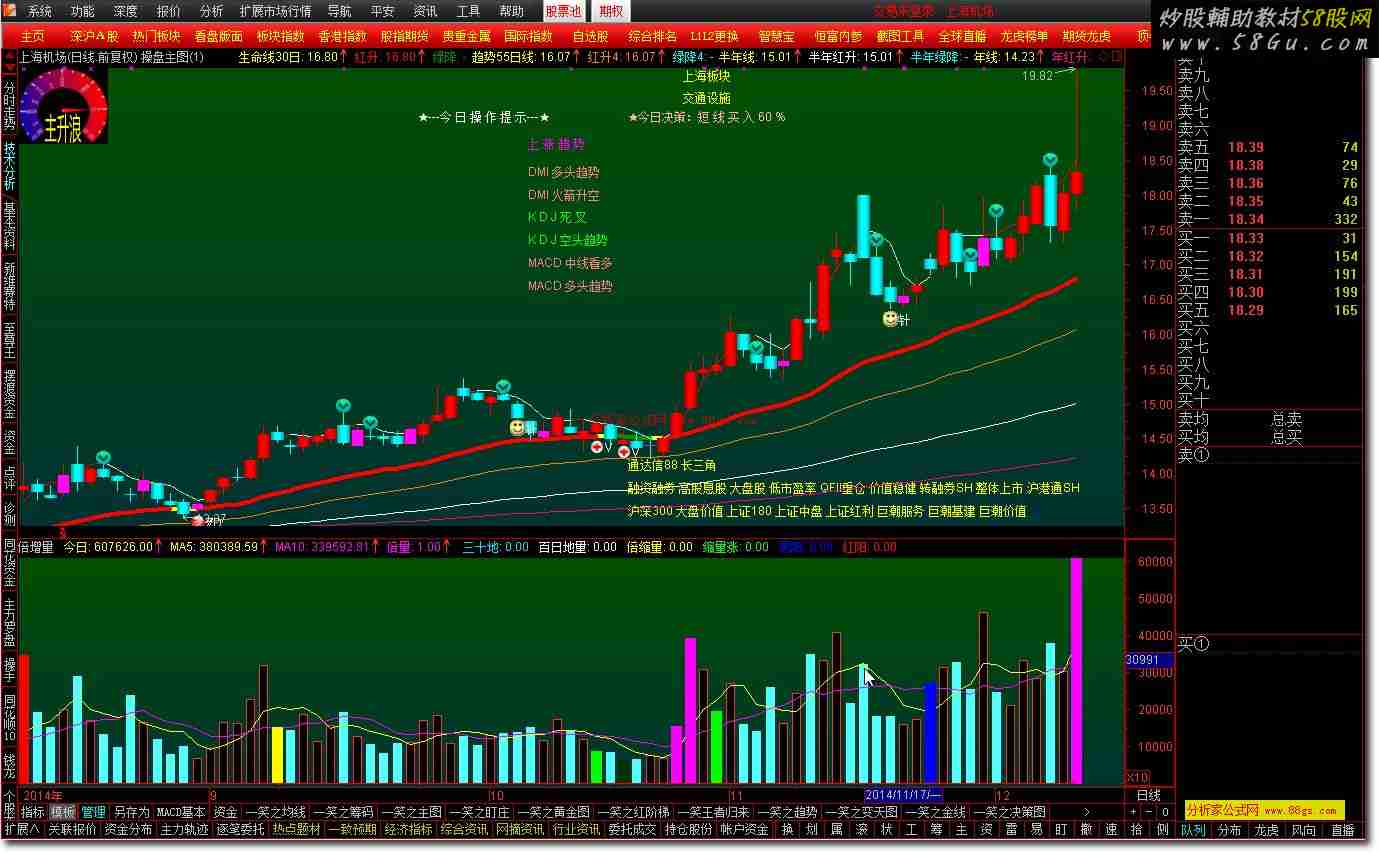The width and height of the screenshot is (1379, 853).
Task: Select the 一笑之筹码 indicator tab
Action: (344, 812)
